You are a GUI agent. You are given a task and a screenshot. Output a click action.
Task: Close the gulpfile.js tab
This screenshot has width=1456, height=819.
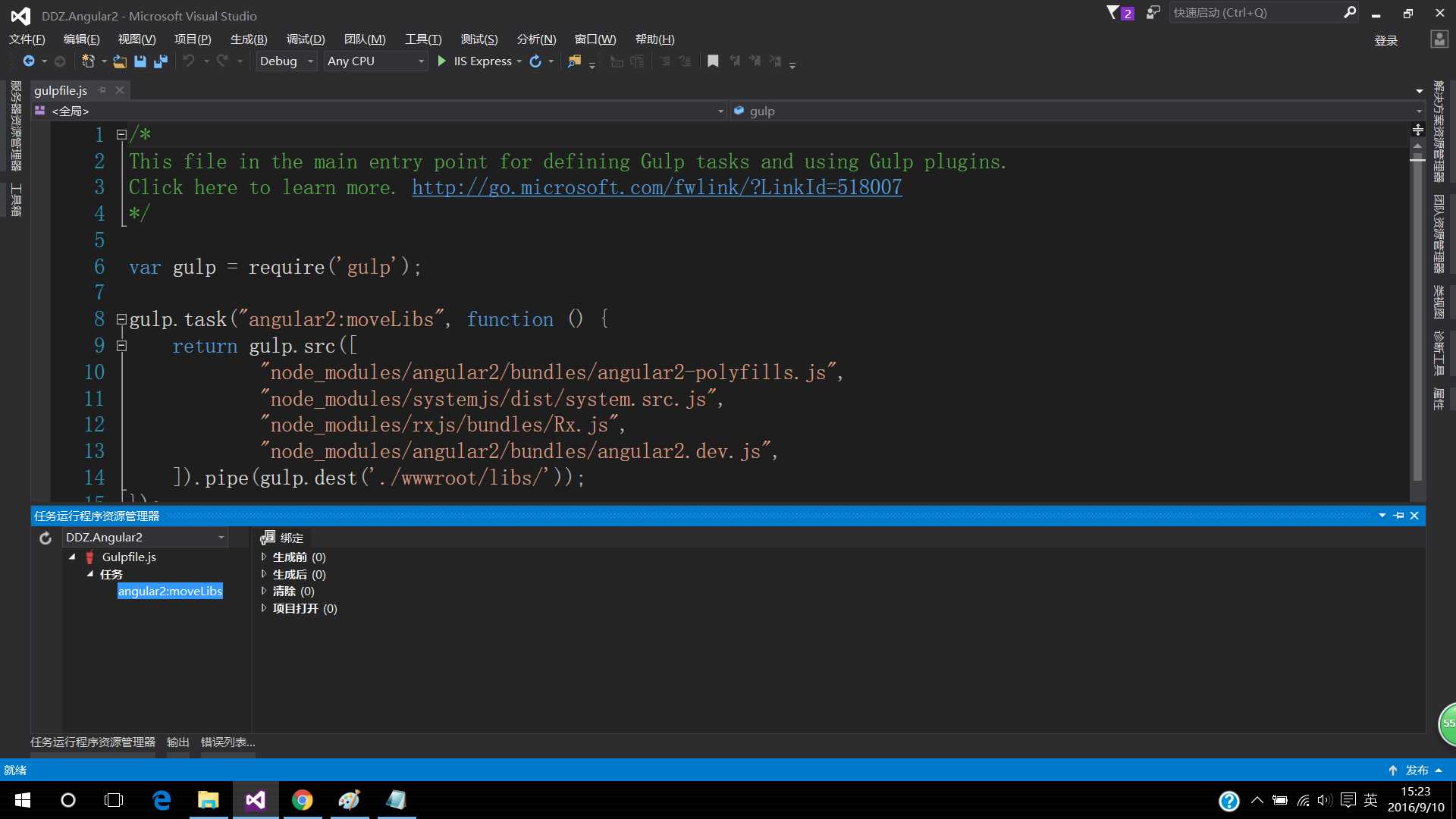[x=120, y=90]
